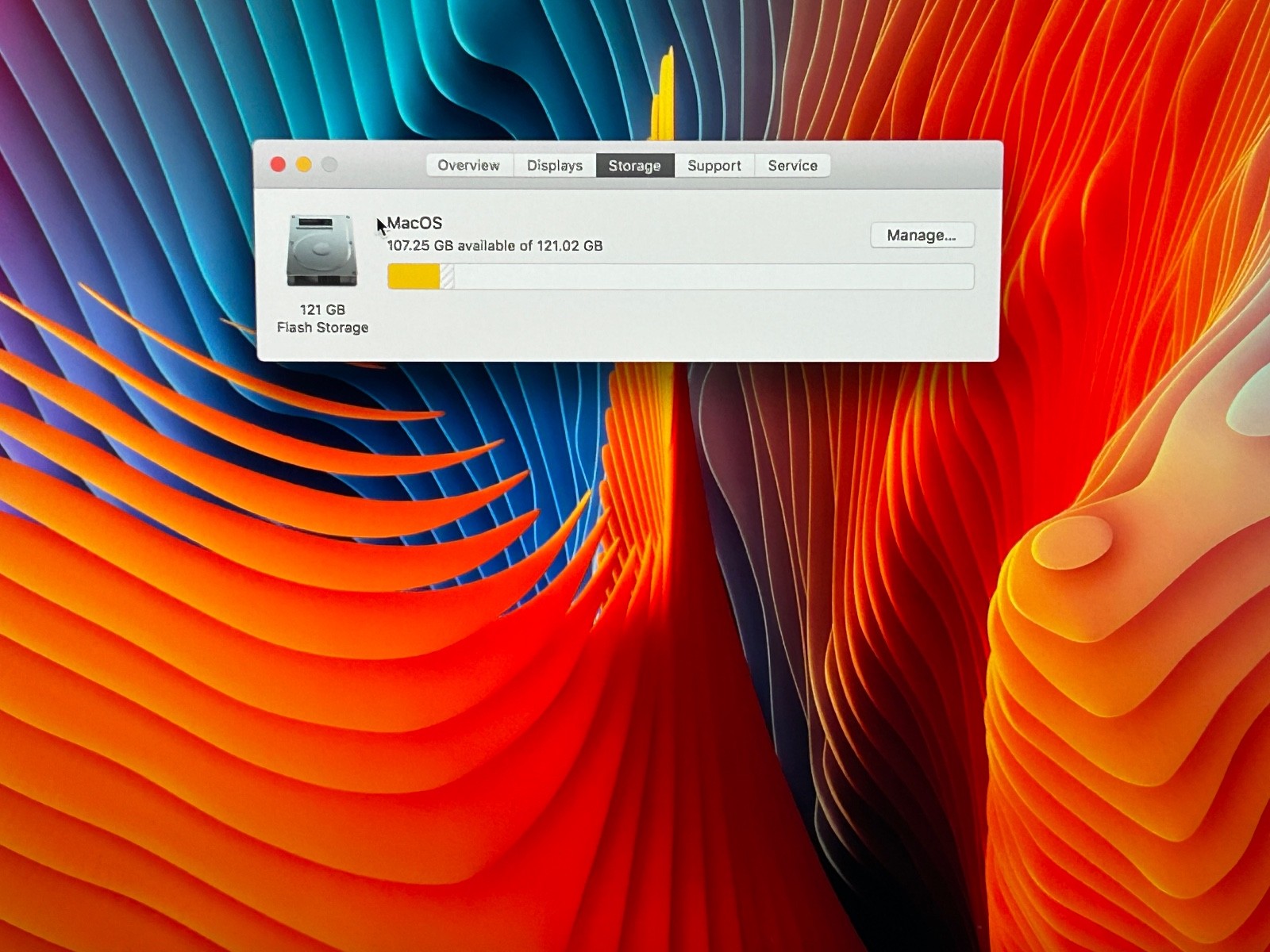Open the Service tab
The height and width of the screenshot is (952, 1270).
(792, 165)
